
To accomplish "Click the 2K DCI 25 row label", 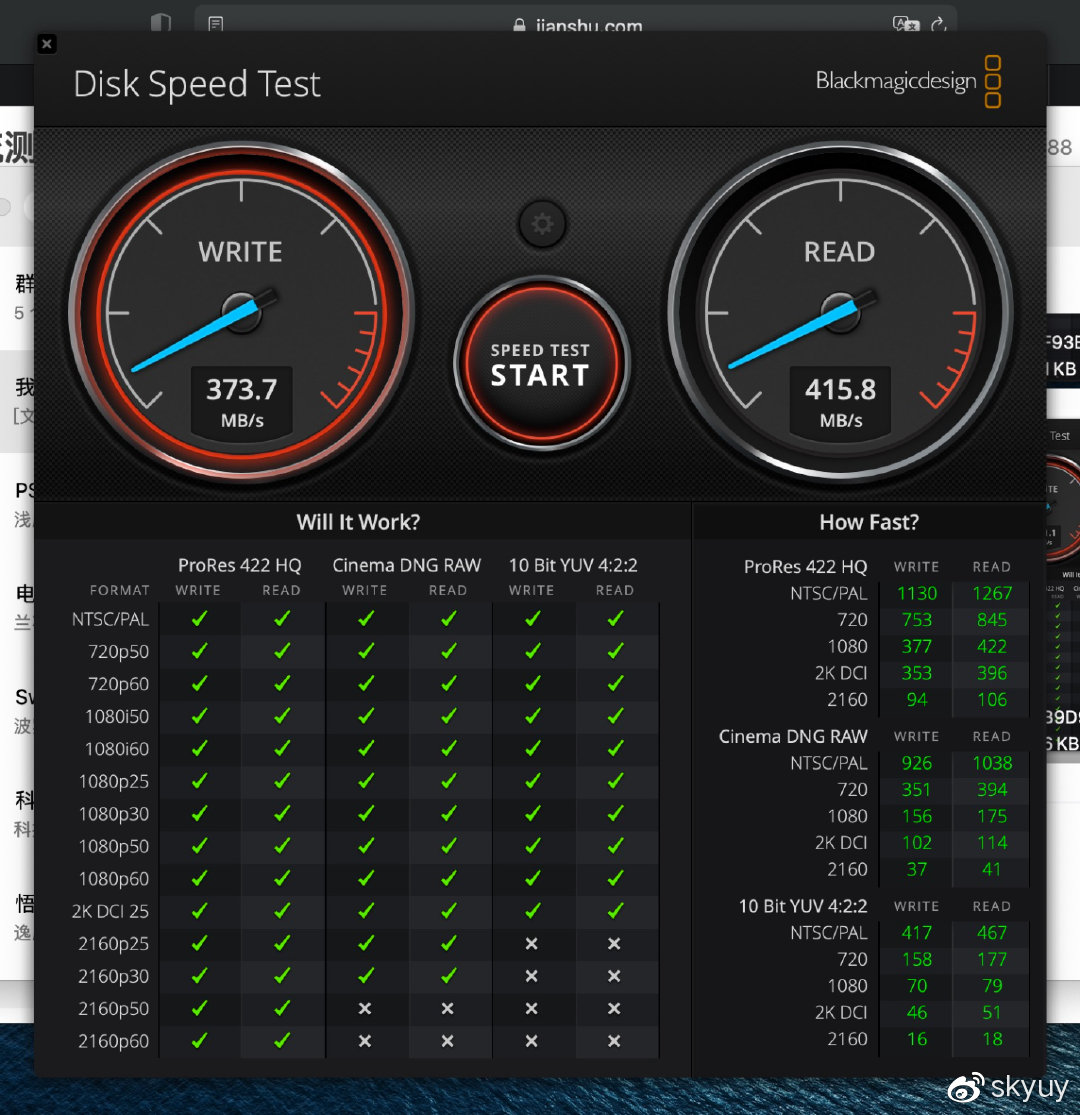I will 110,912.
